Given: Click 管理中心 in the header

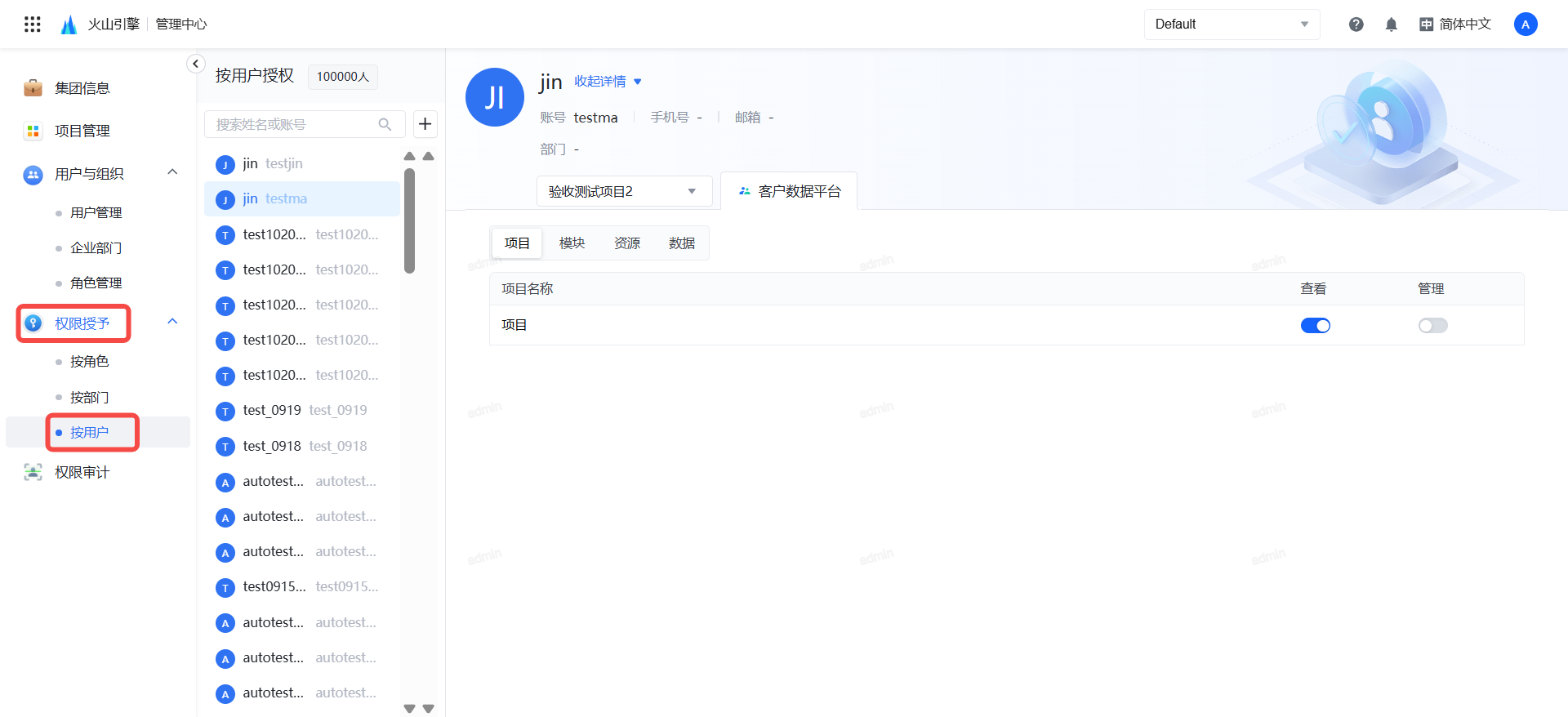Looking at the screenshot, I should pos(181,24).
